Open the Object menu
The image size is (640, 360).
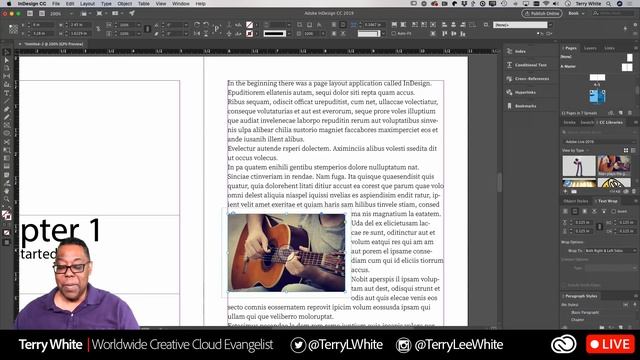124,4
